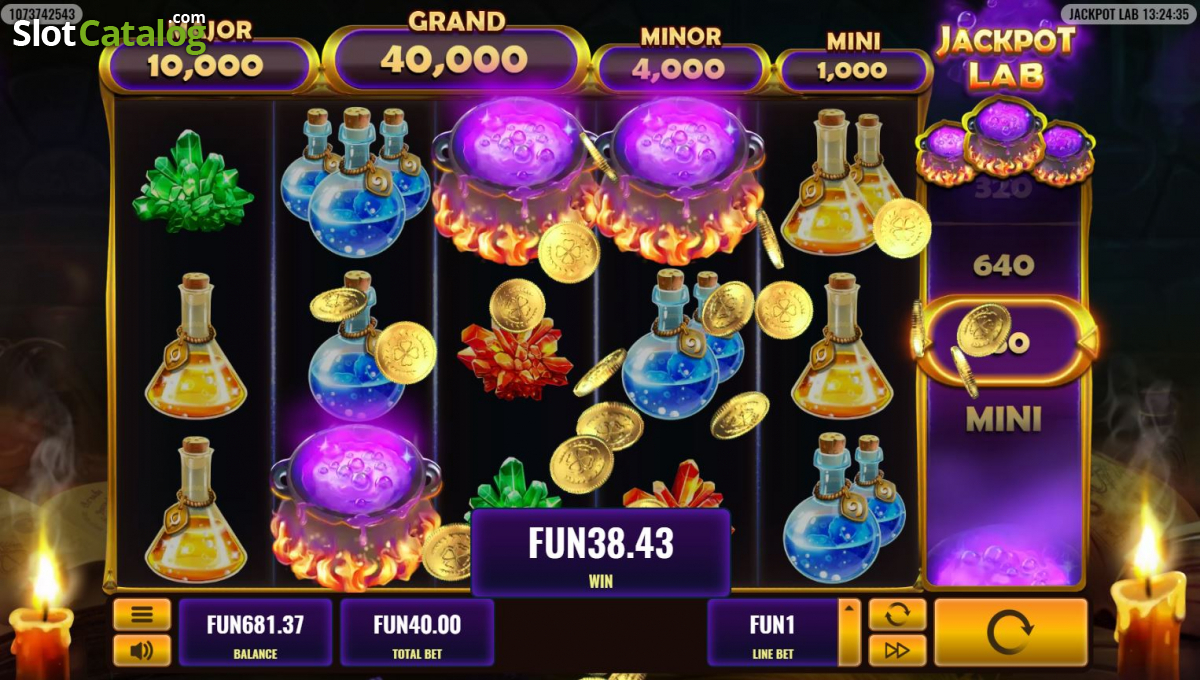Viewport: 1200px width, 680px height.
Task: Click the SlotCatalog.com logo
Action: [x=109, y=30]
